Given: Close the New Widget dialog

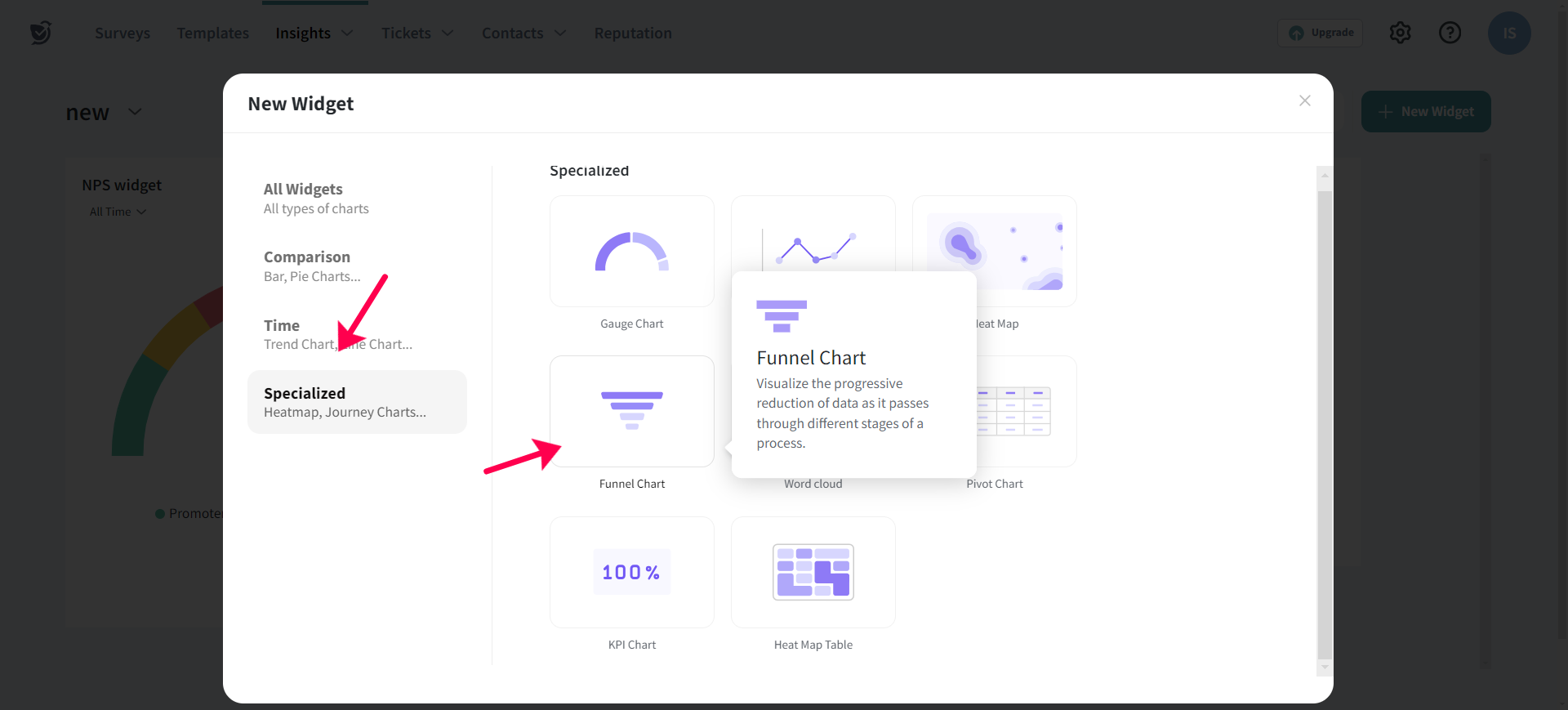Looking at the screenshot, I should [x=1304, y=100].
